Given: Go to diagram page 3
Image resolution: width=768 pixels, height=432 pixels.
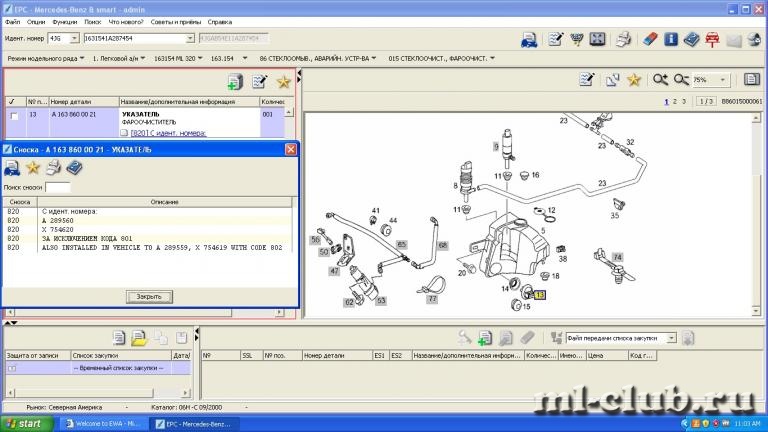Looking at the screenshot, I should (684, 101).
